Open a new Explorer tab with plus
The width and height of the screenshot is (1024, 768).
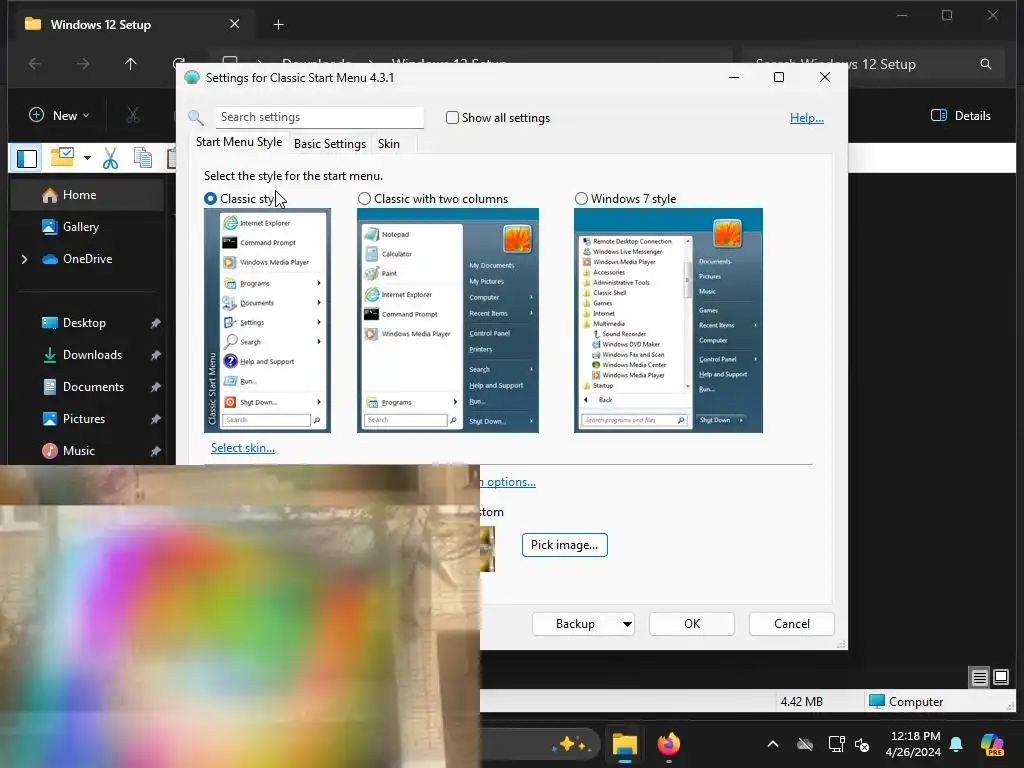(278, 25)
